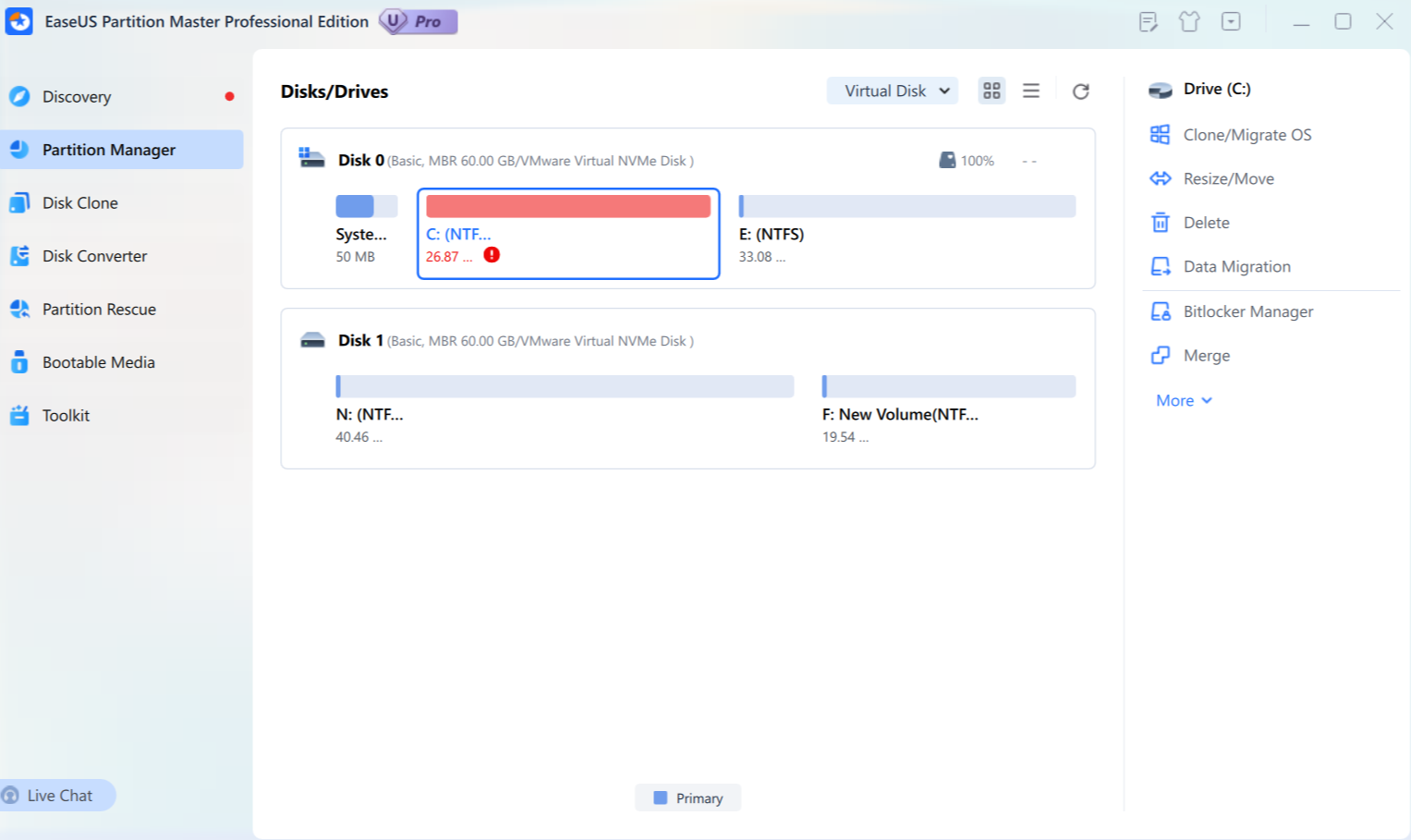Click the Merge icon

coord(1160,356)
